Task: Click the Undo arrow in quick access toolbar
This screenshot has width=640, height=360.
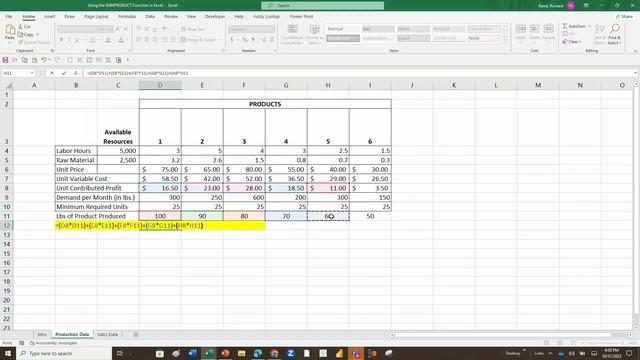Action: pos(44,60)
